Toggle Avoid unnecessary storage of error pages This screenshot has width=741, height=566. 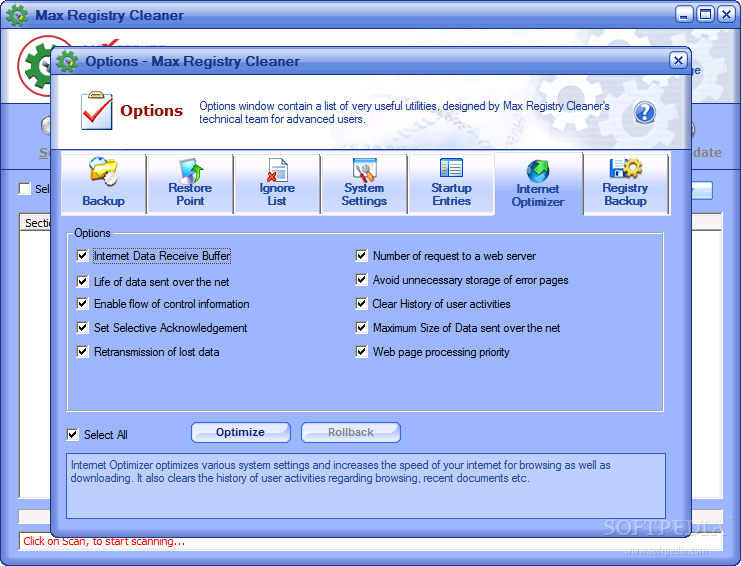362,280
